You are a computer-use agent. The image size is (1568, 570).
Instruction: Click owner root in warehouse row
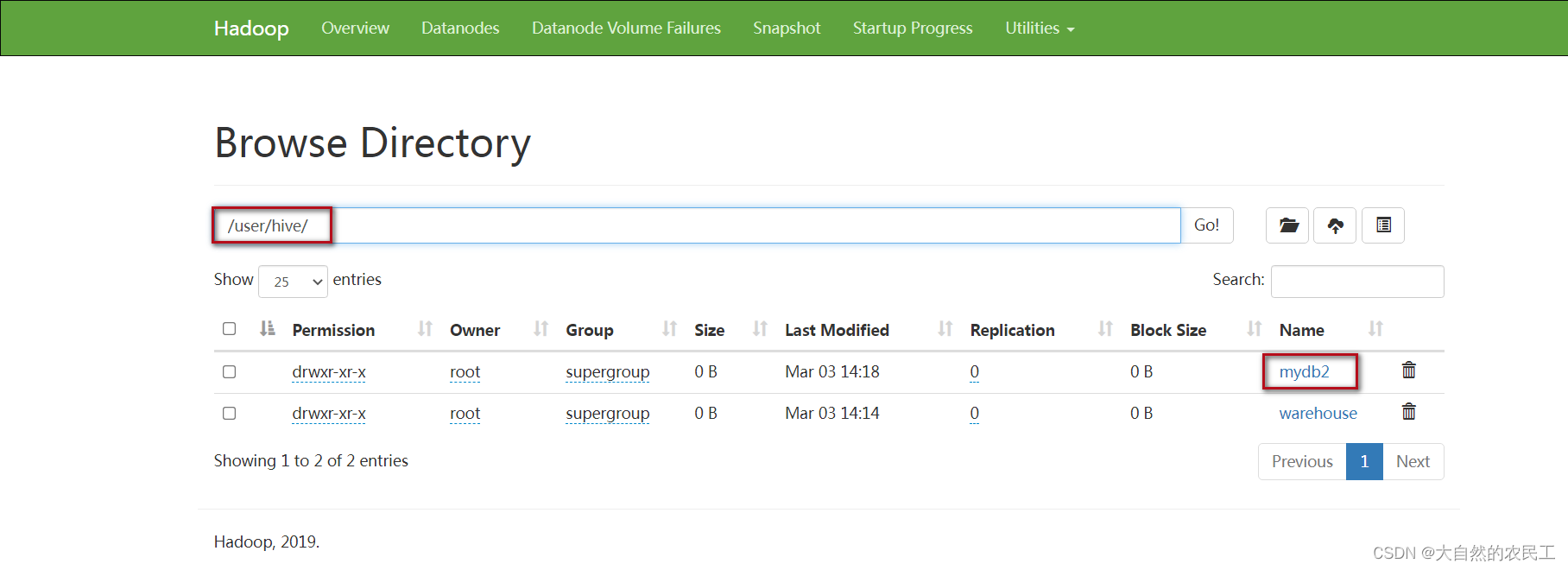[x=465, y=414]
